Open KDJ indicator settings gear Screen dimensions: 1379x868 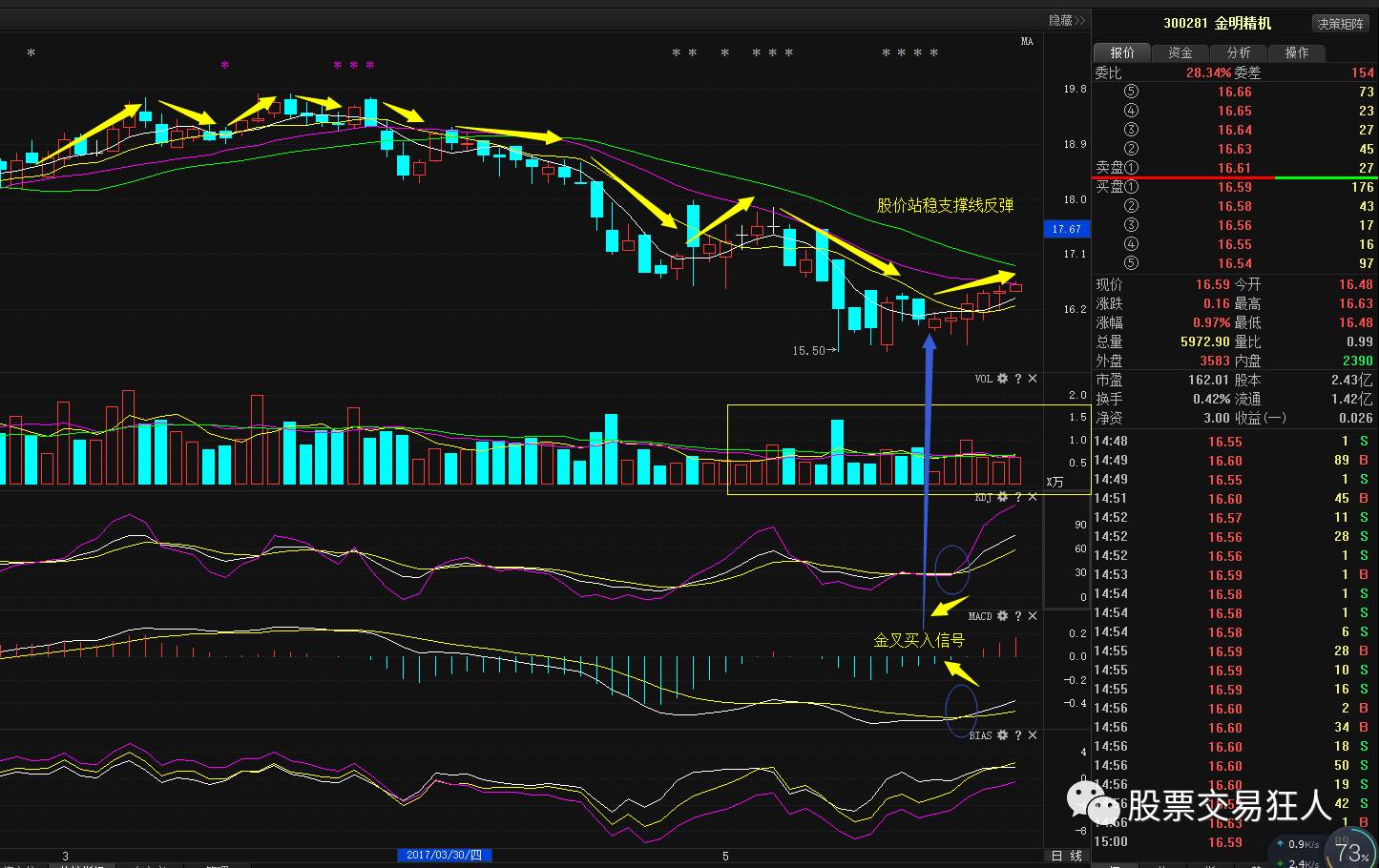[1002, 497]
